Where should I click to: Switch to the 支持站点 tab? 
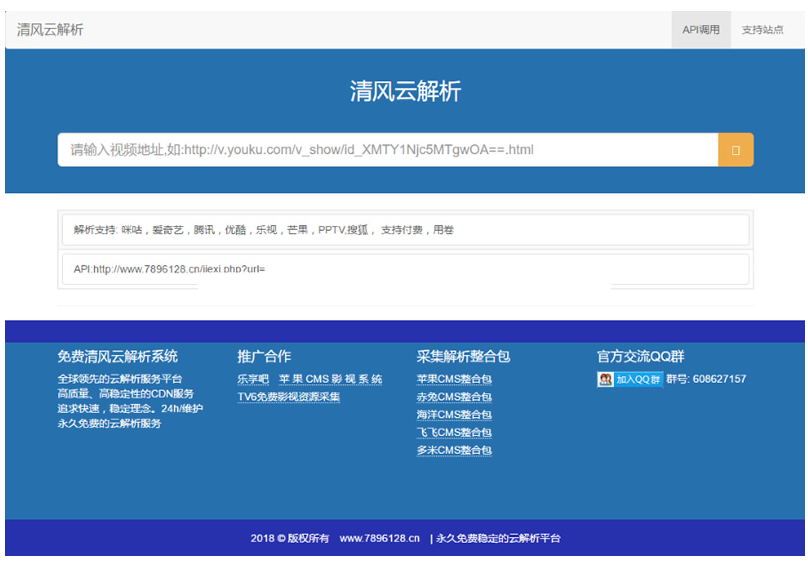click(762, 30)
